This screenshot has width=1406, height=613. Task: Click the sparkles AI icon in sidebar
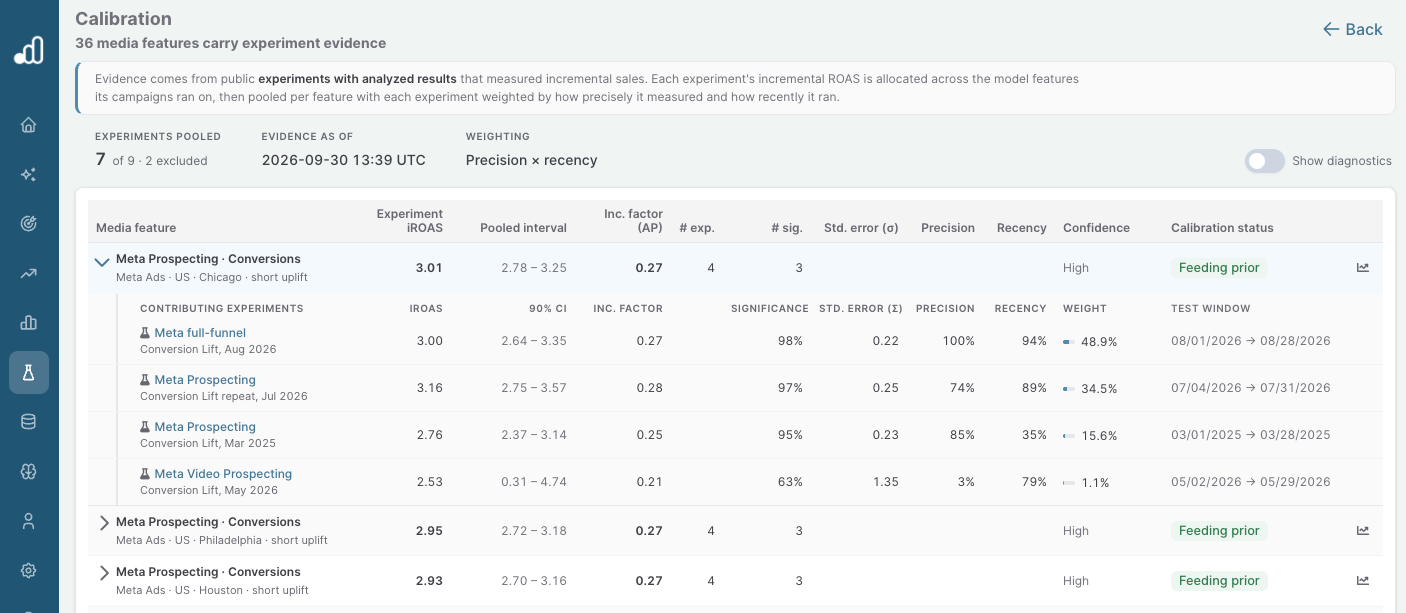click(28, 174)
